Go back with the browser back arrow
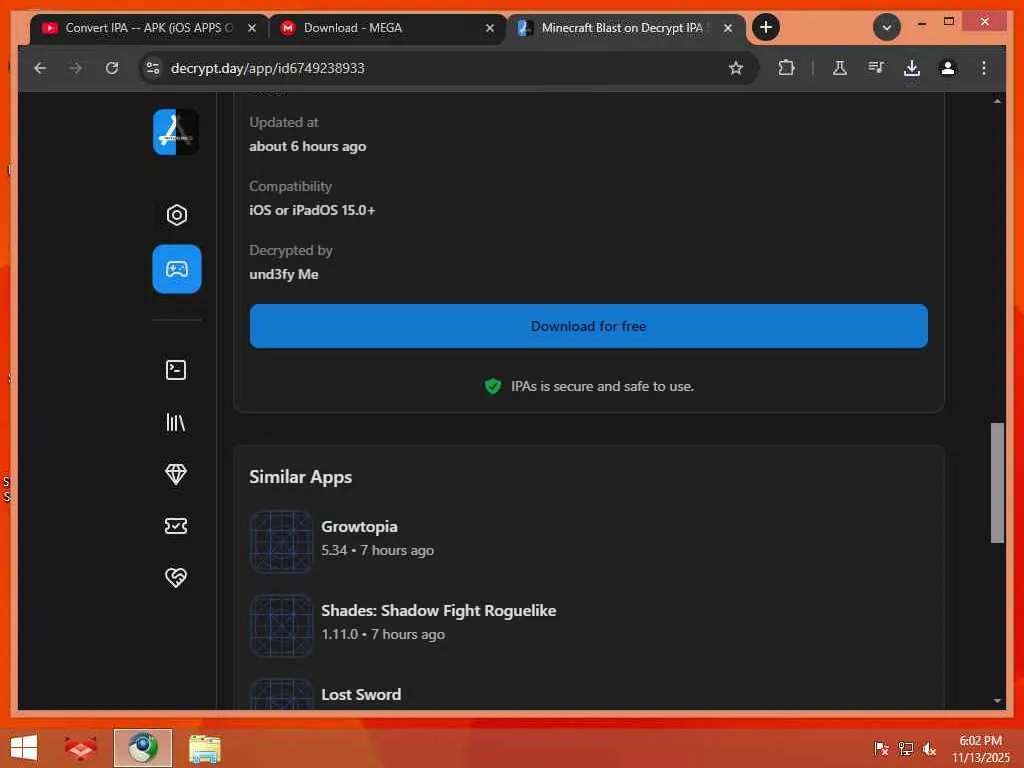 pos(40,68)
